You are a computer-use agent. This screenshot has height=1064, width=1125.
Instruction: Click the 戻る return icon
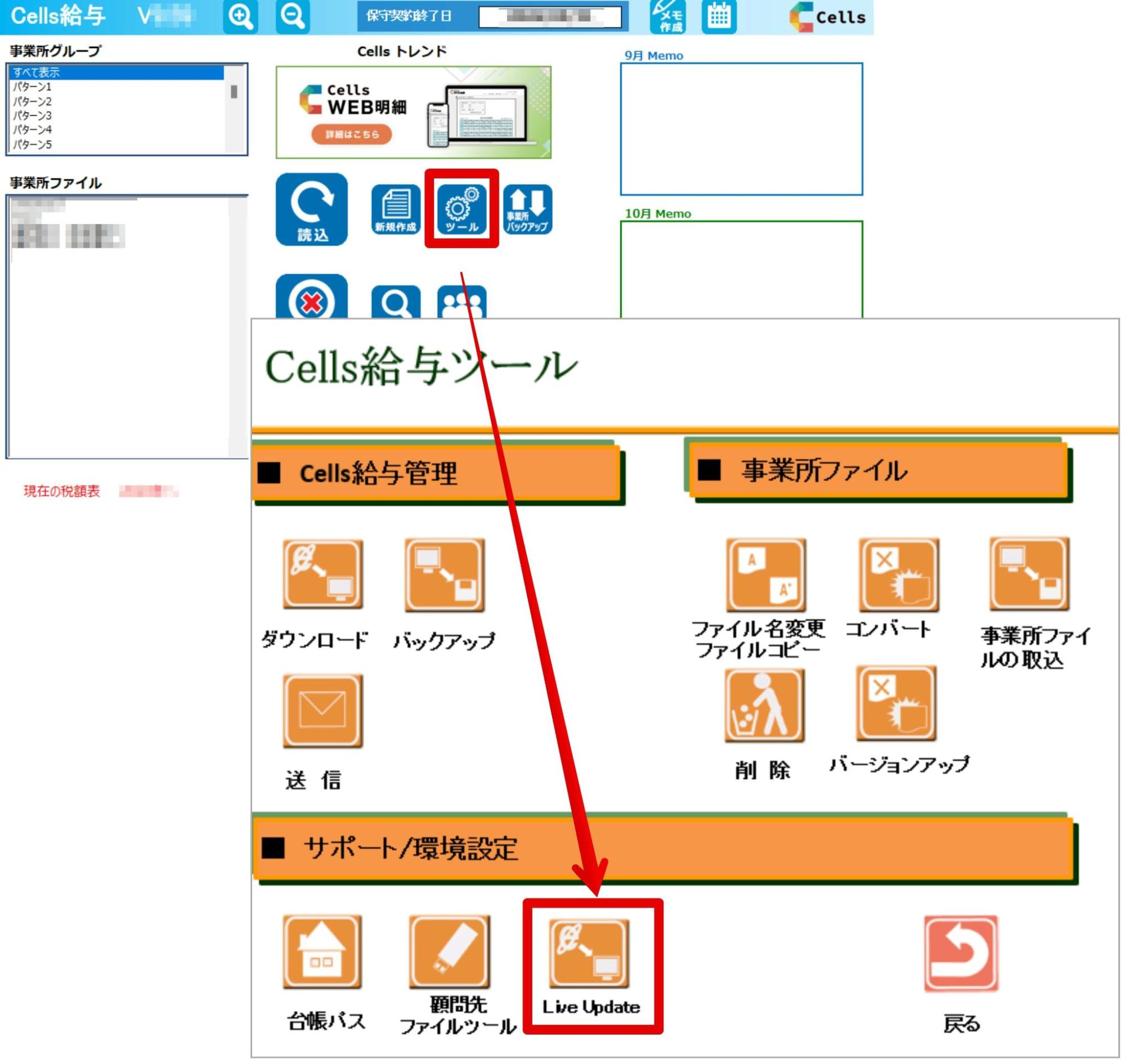(961, 953)
